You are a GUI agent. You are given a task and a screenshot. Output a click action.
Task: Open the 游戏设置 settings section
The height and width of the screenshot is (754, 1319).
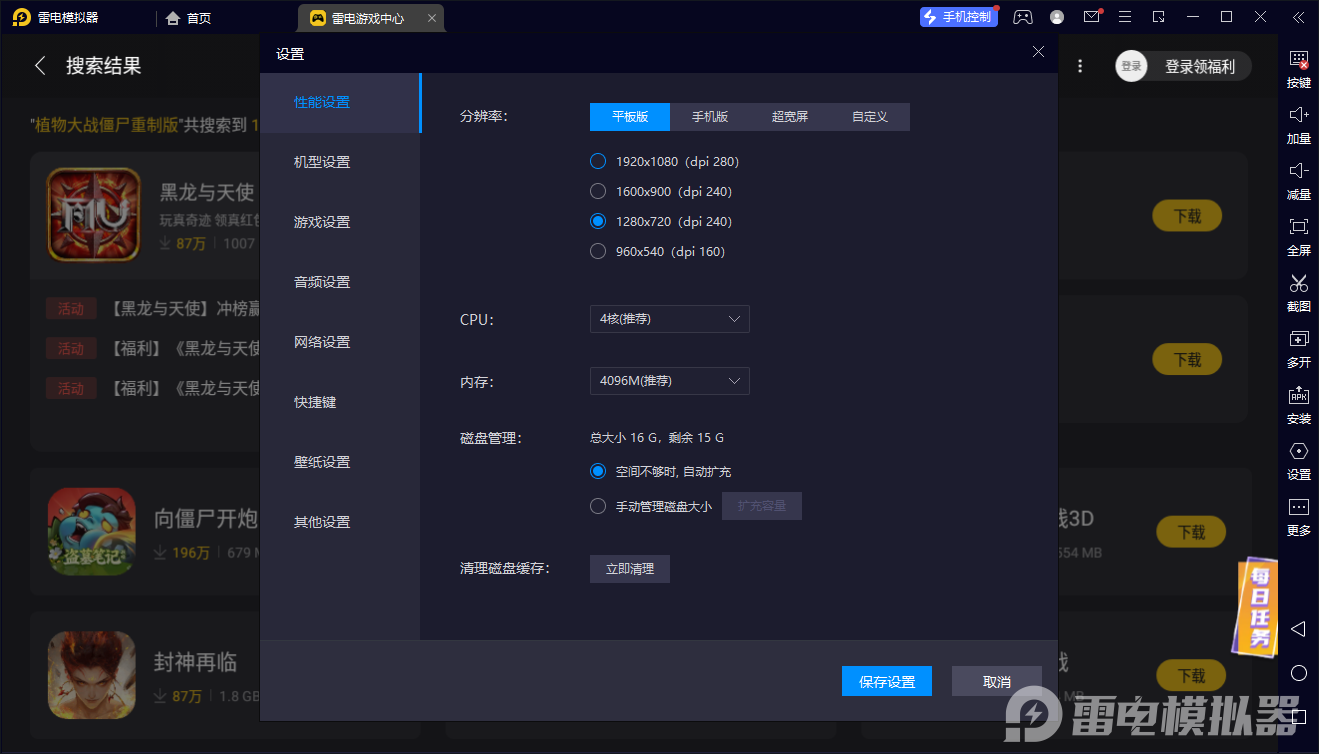[322, 222]
